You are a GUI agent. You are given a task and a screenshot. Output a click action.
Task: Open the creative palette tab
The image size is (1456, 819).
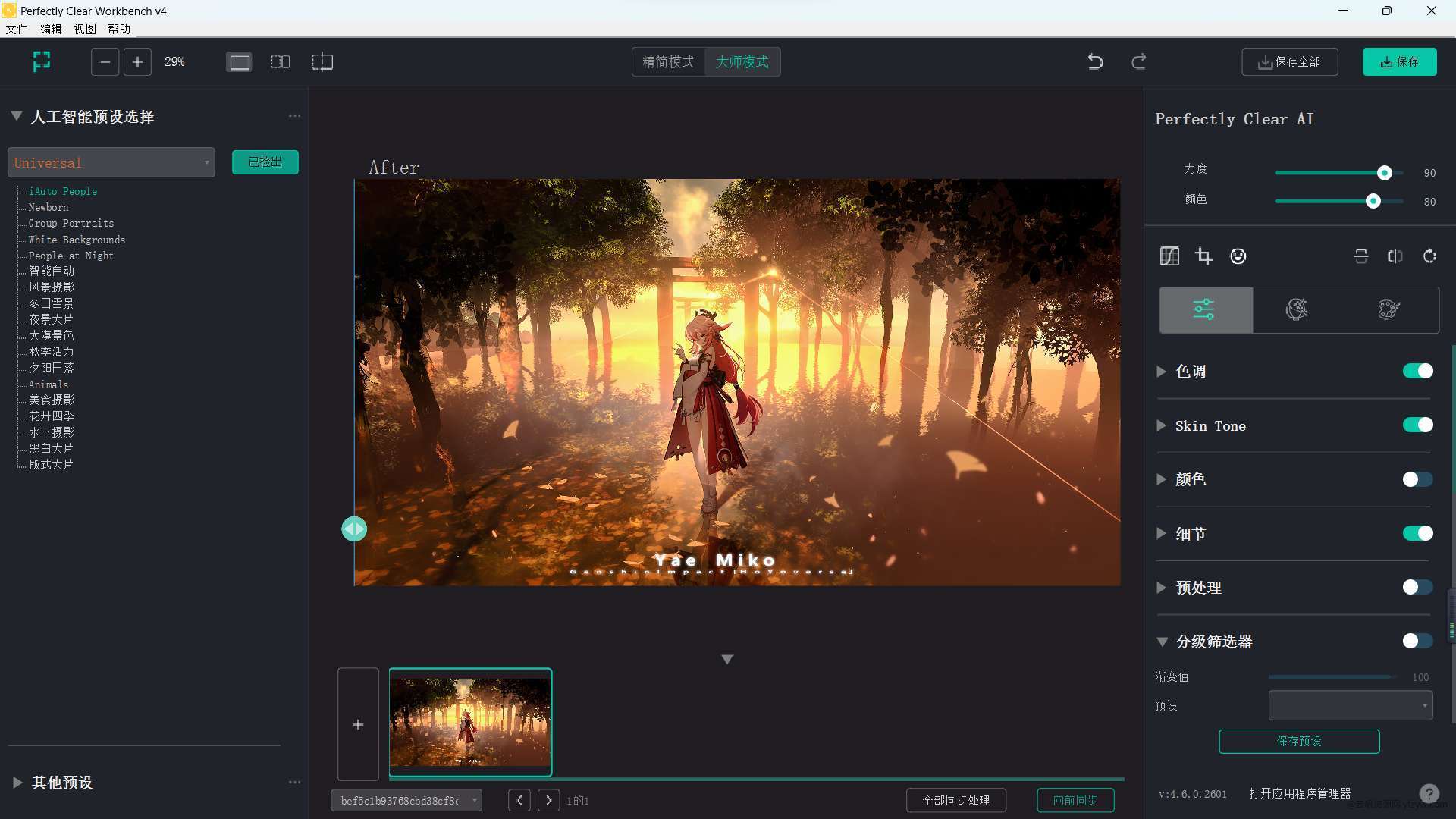pyautogui.click(x=1389, y=309)
